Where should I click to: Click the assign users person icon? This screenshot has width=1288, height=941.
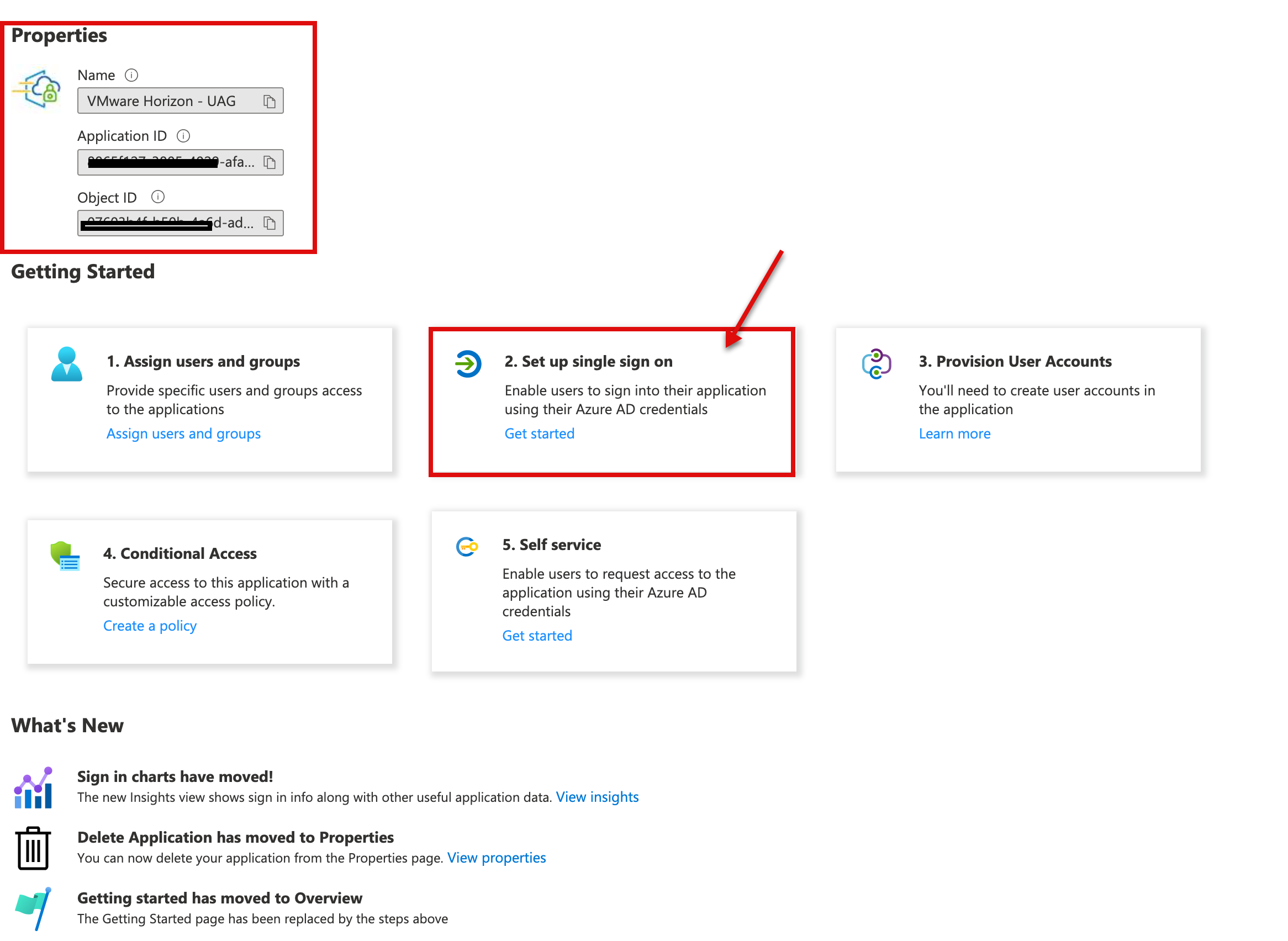pyautogui.click(x=67, y=364)
